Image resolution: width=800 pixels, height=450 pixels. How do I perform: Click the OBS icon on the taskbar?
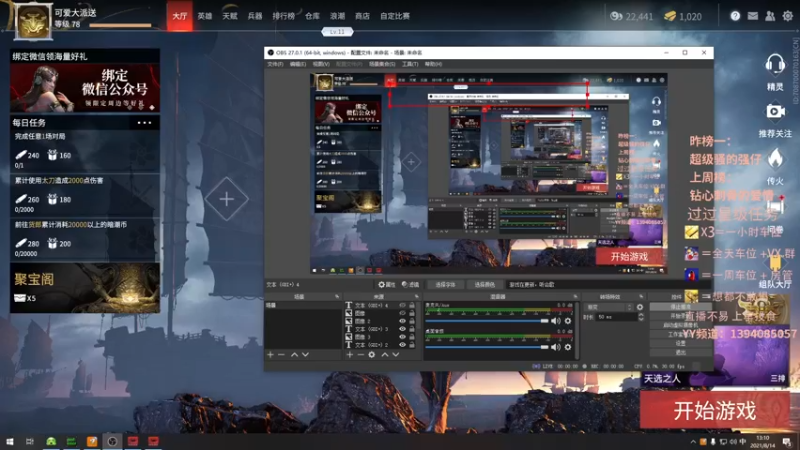[112, 441]
